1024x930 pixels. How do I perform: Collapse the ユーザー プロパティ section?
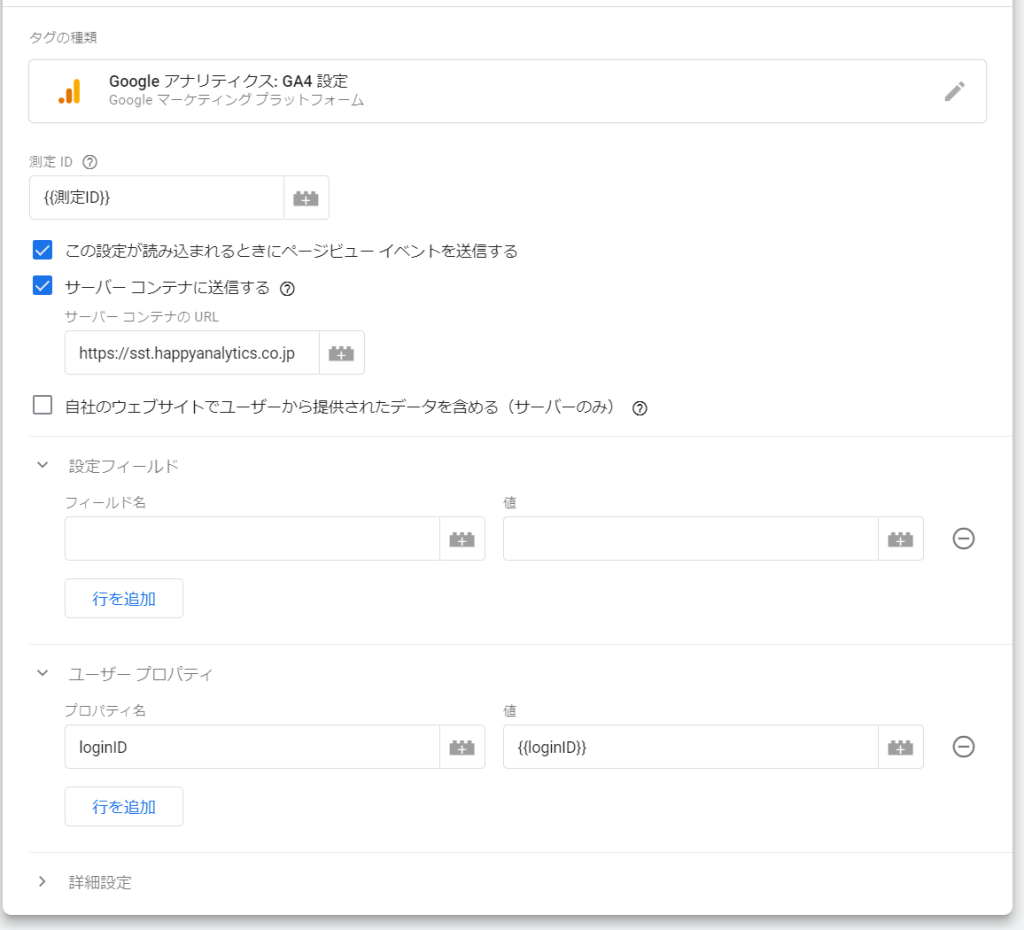42,673
